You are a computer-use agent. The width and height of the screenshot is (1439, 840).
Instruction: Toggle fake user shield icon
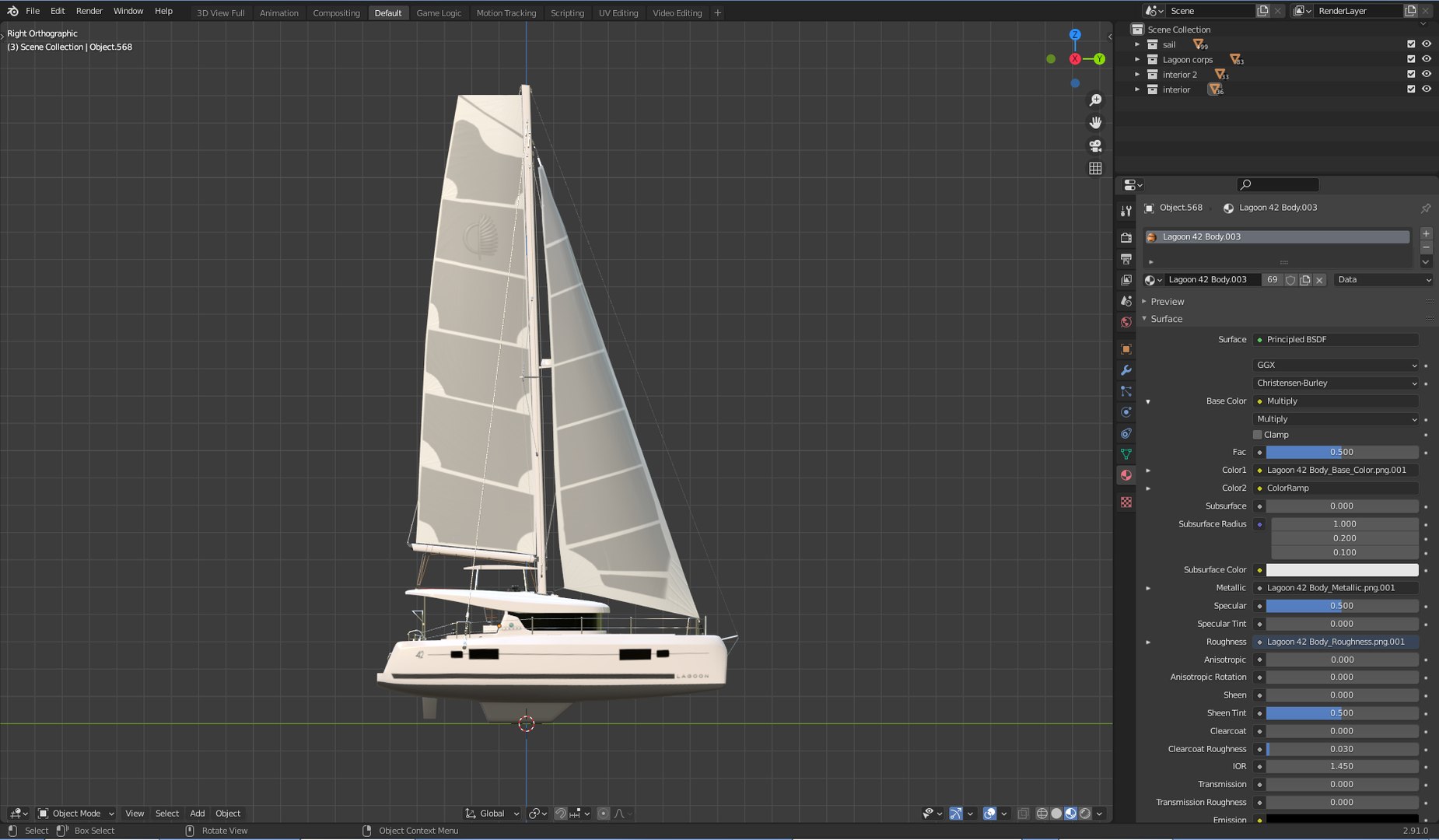tap(1290, 280)
